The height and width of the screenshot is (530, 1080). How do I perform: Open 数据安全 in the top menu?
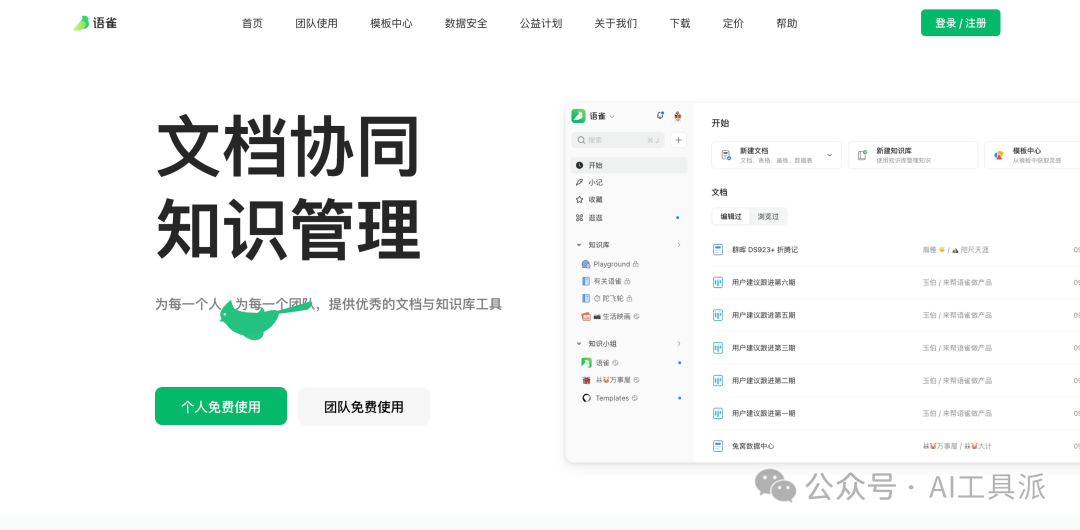[x=466, y=23]
